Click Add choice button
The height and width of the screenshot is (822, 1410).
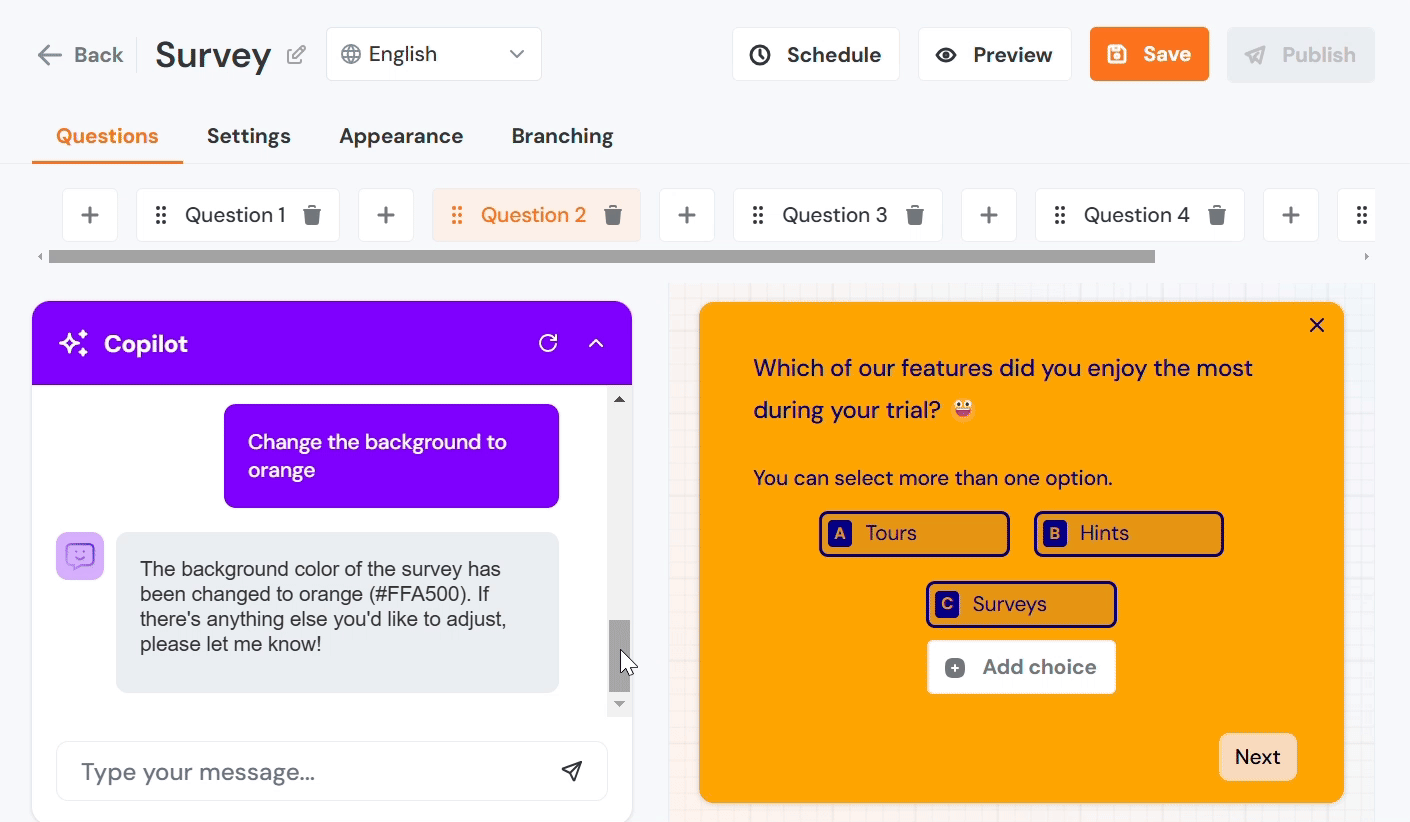1021,667
